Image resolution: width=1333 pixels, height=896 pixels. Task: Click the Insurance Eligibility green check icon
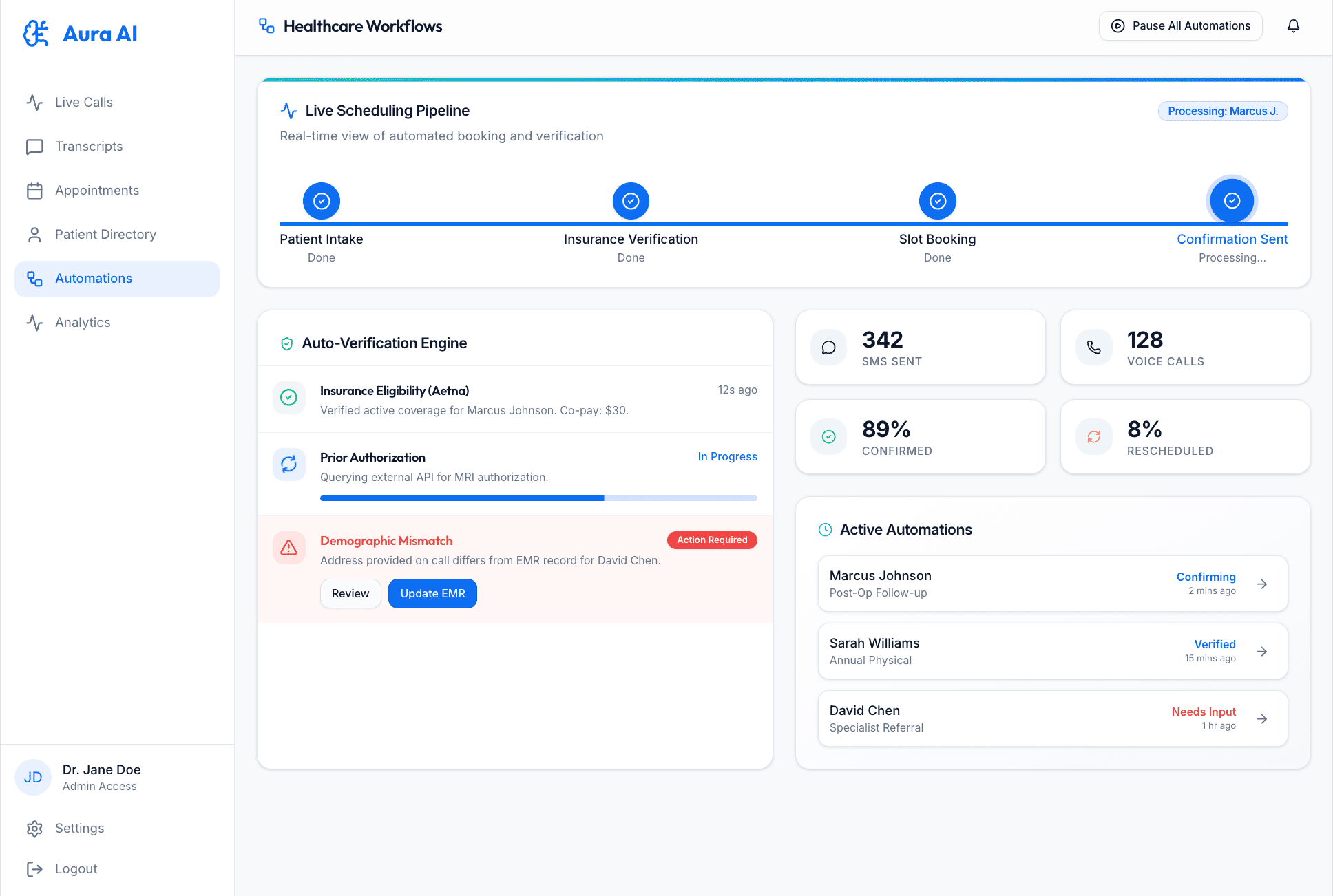(288, 398)
